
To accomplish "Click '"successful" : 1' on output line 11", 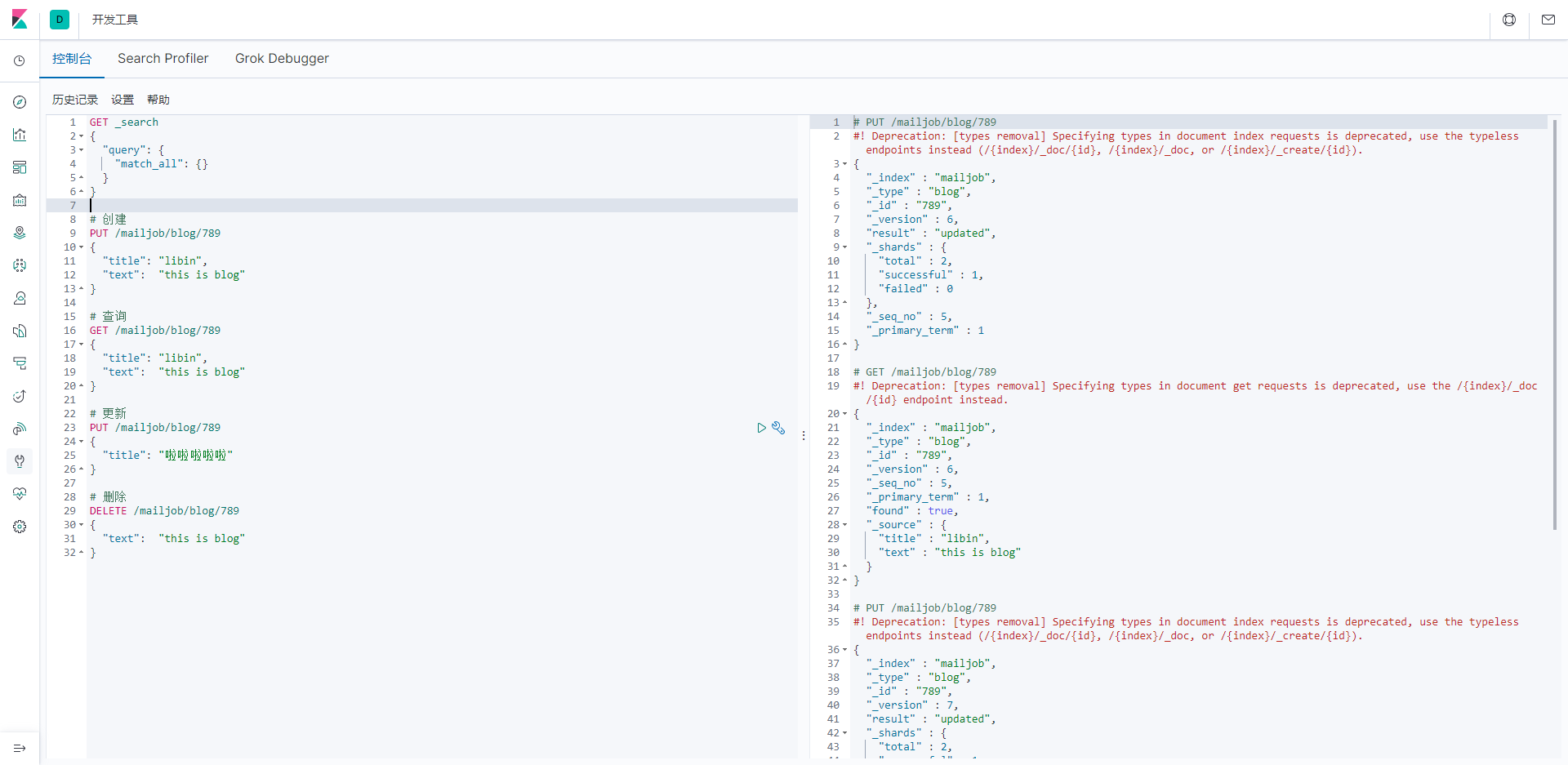I will 931,275.
